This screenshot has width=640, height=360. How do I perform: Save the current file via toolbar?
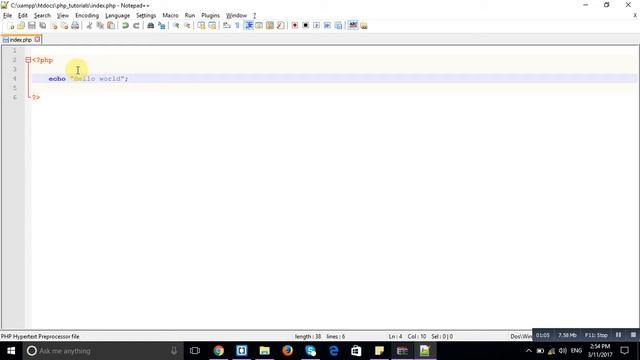pos(32,26)
